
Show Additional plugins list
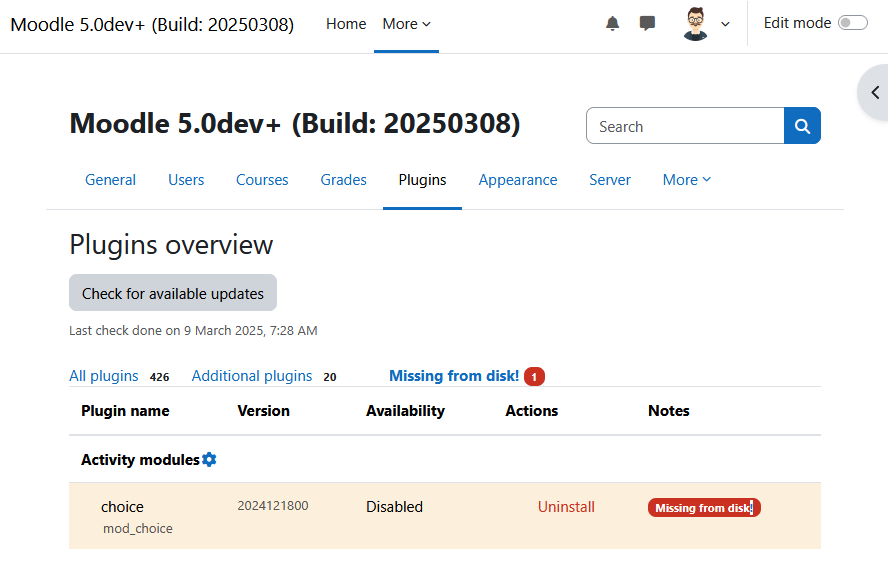click(x=252, y=376)
